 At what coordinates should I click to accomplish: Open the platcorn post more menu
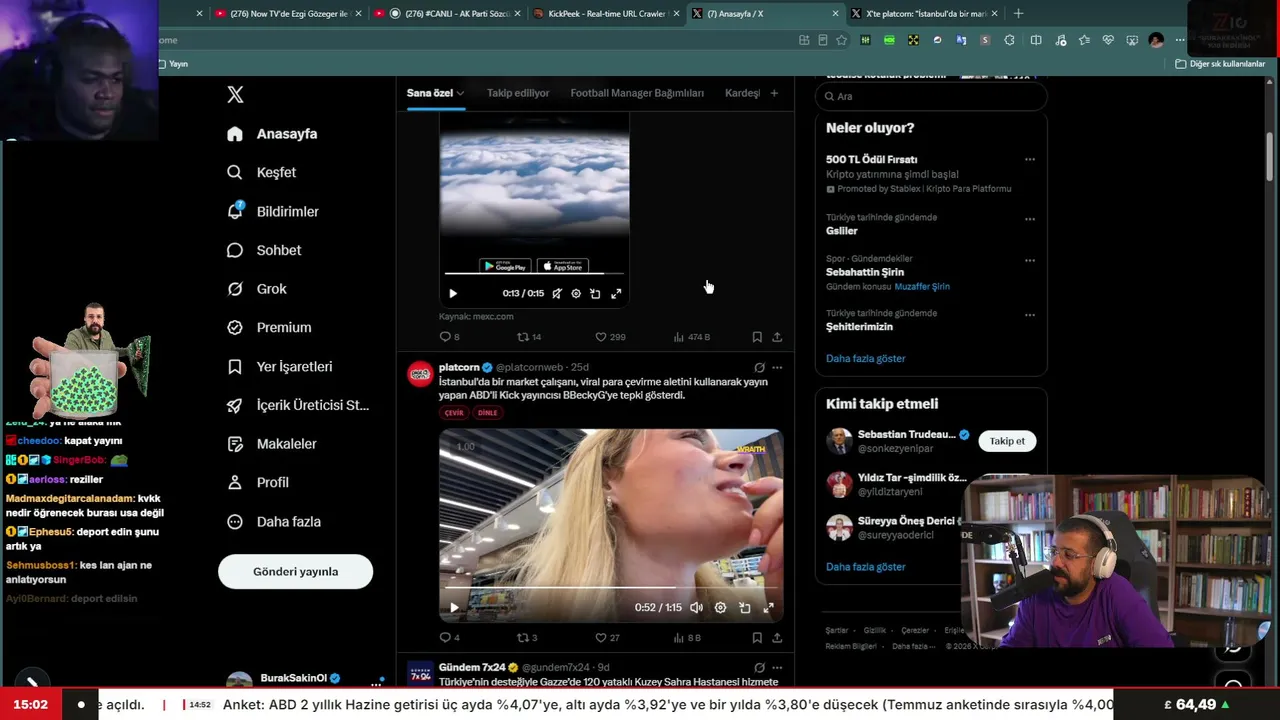(x=777, y=367)
